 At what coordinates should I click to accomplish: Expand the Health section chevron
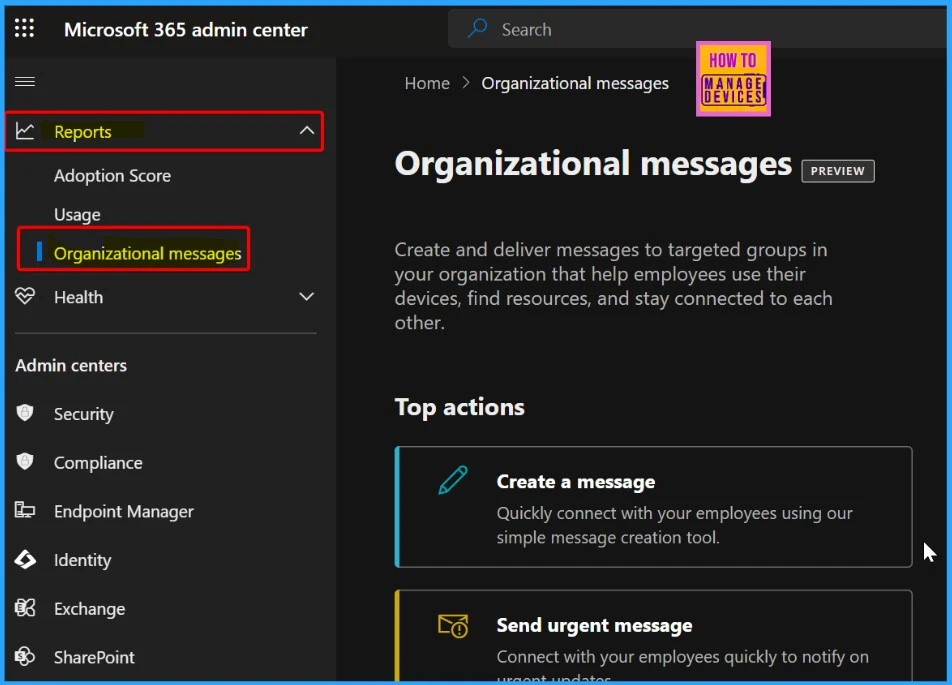[307, 296]
